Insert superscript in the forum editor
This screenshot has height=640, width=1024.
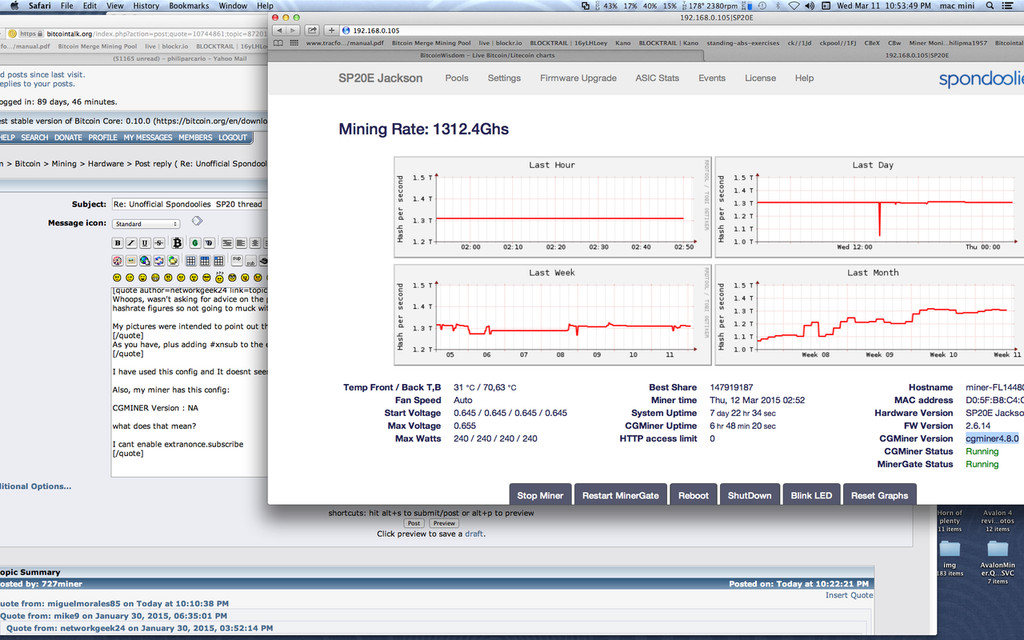[236, 261]
